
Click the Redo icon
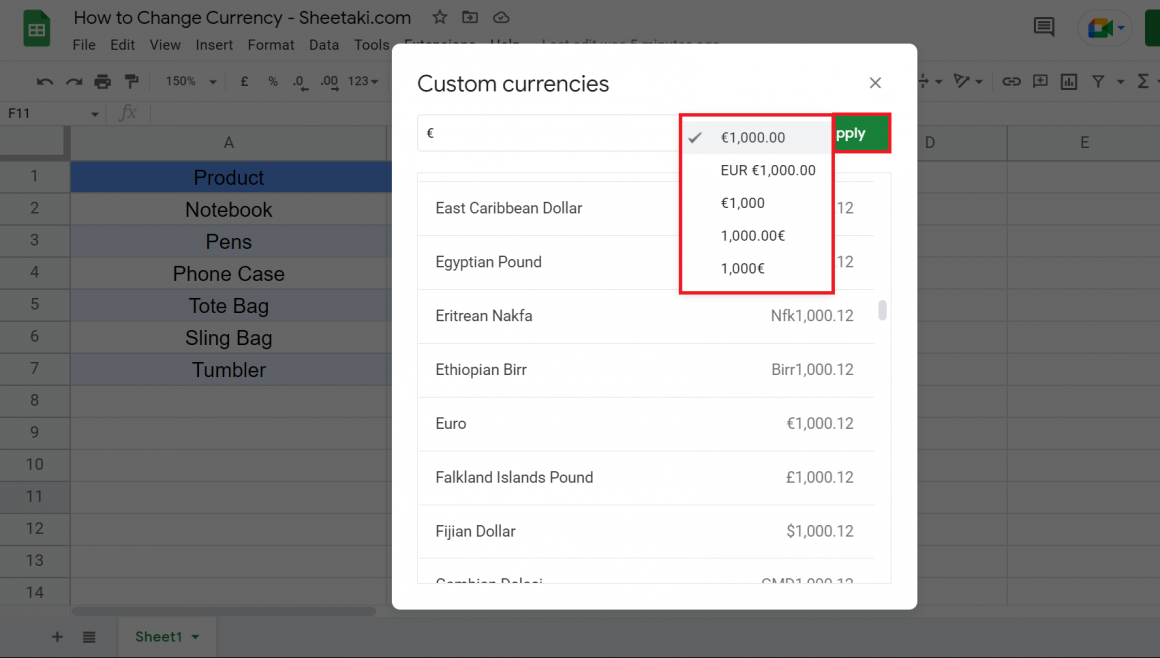72,81
